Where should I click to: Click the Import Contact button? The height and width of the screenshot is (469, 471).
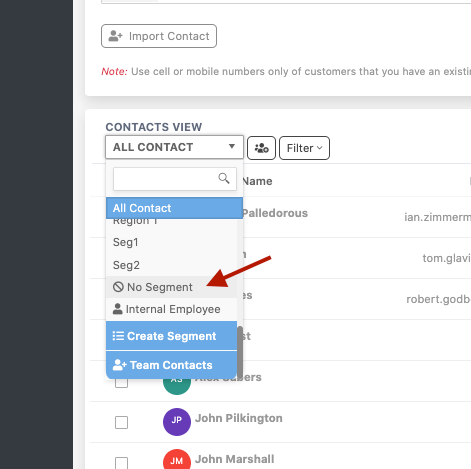point(159,36)
